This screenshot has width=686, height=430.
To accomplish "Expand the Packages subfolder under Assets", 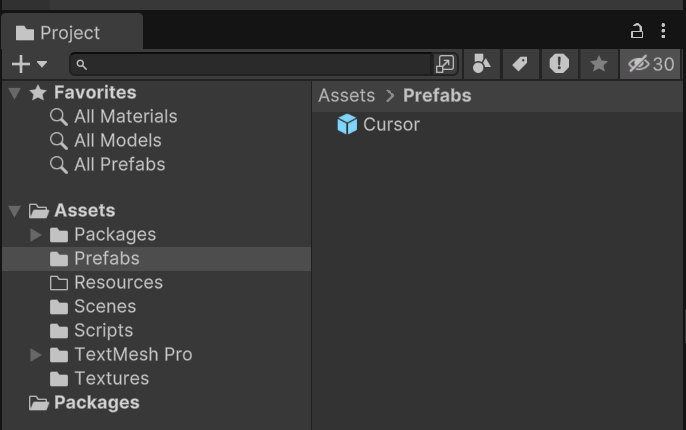I will pyautogui.click(x=35, y=235).
